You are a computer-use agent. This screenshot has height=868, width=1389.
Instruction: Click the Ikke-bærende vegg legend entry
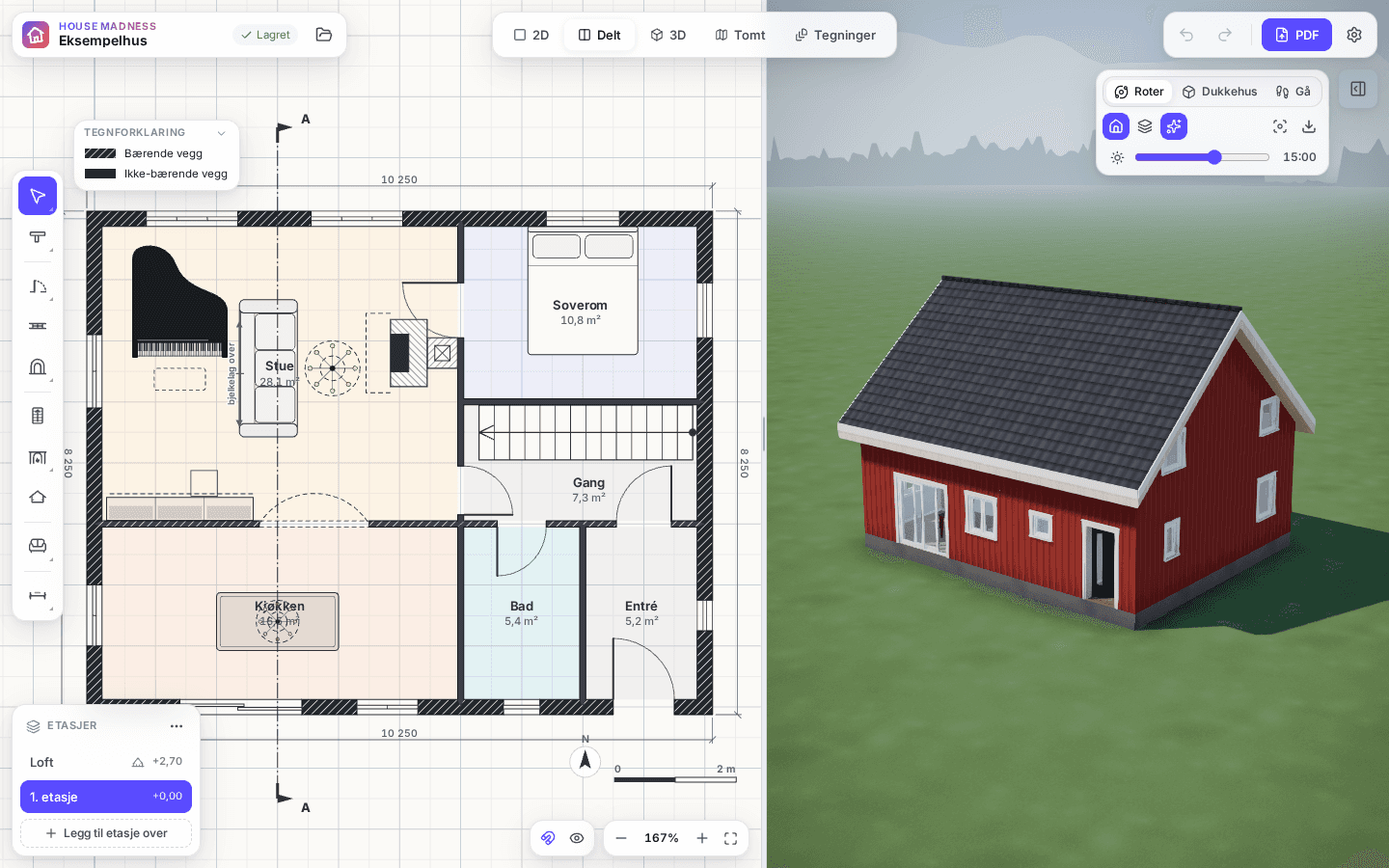pyautogui.click(x=156, y=174)
